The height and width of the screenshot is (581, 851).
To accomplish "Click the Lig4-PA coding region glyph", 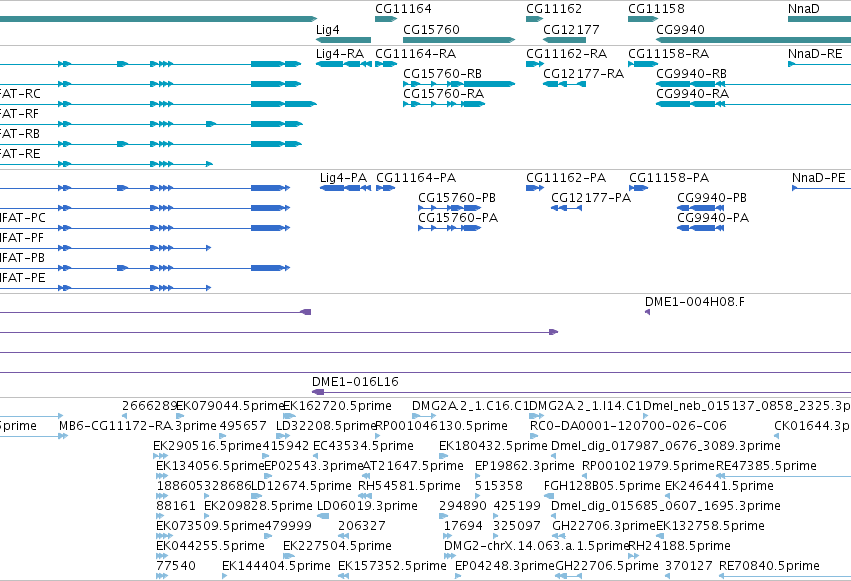I will pos(346,188).
